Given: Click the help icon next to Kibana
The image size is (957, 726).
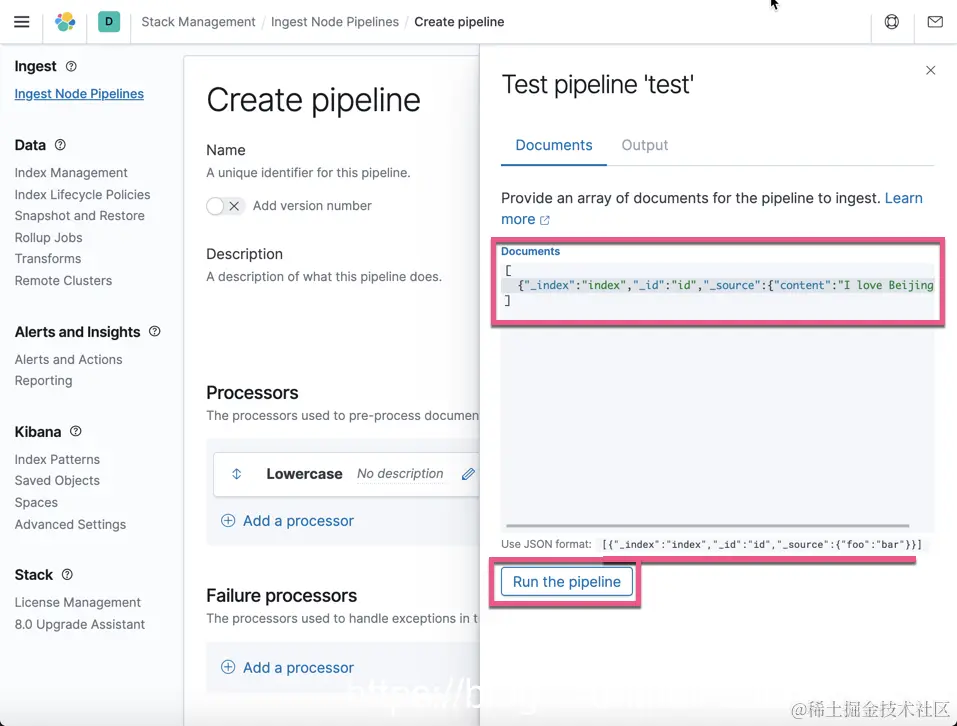Looking at the screenshot, I should pos(76,431).
